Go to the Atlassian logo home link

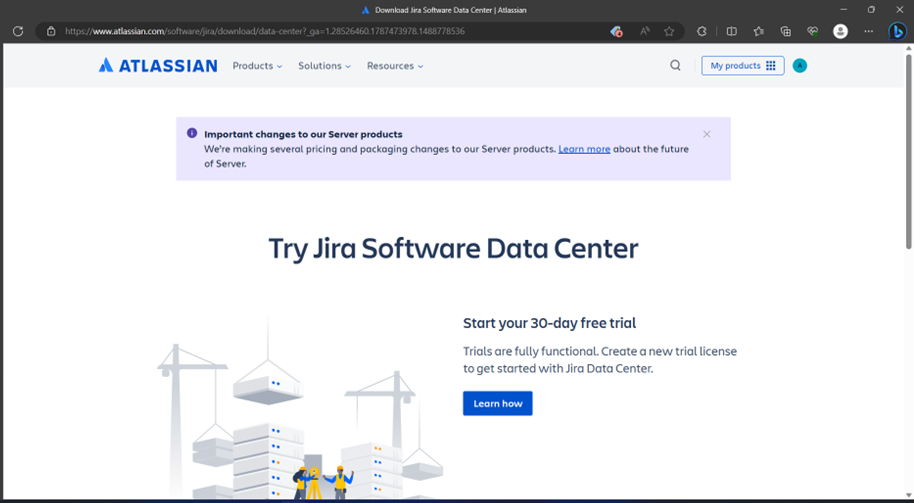pyautogui.click(x=158, y=65)
